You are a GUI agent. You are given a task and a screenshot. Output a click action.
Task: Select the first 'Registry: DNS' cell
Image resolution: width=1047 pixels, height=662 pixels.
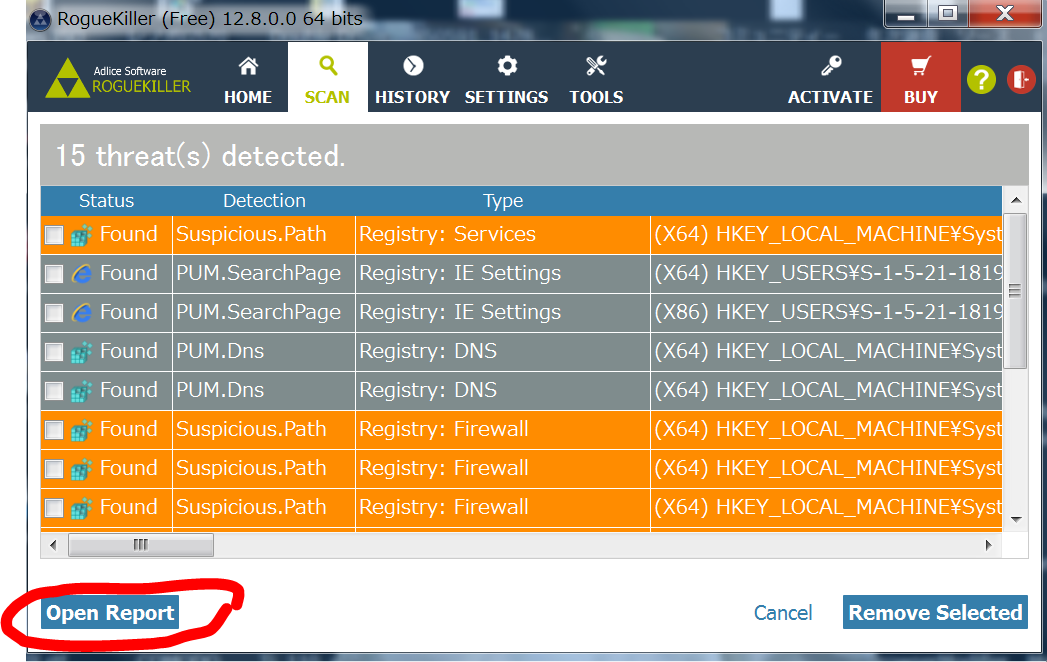503,351
